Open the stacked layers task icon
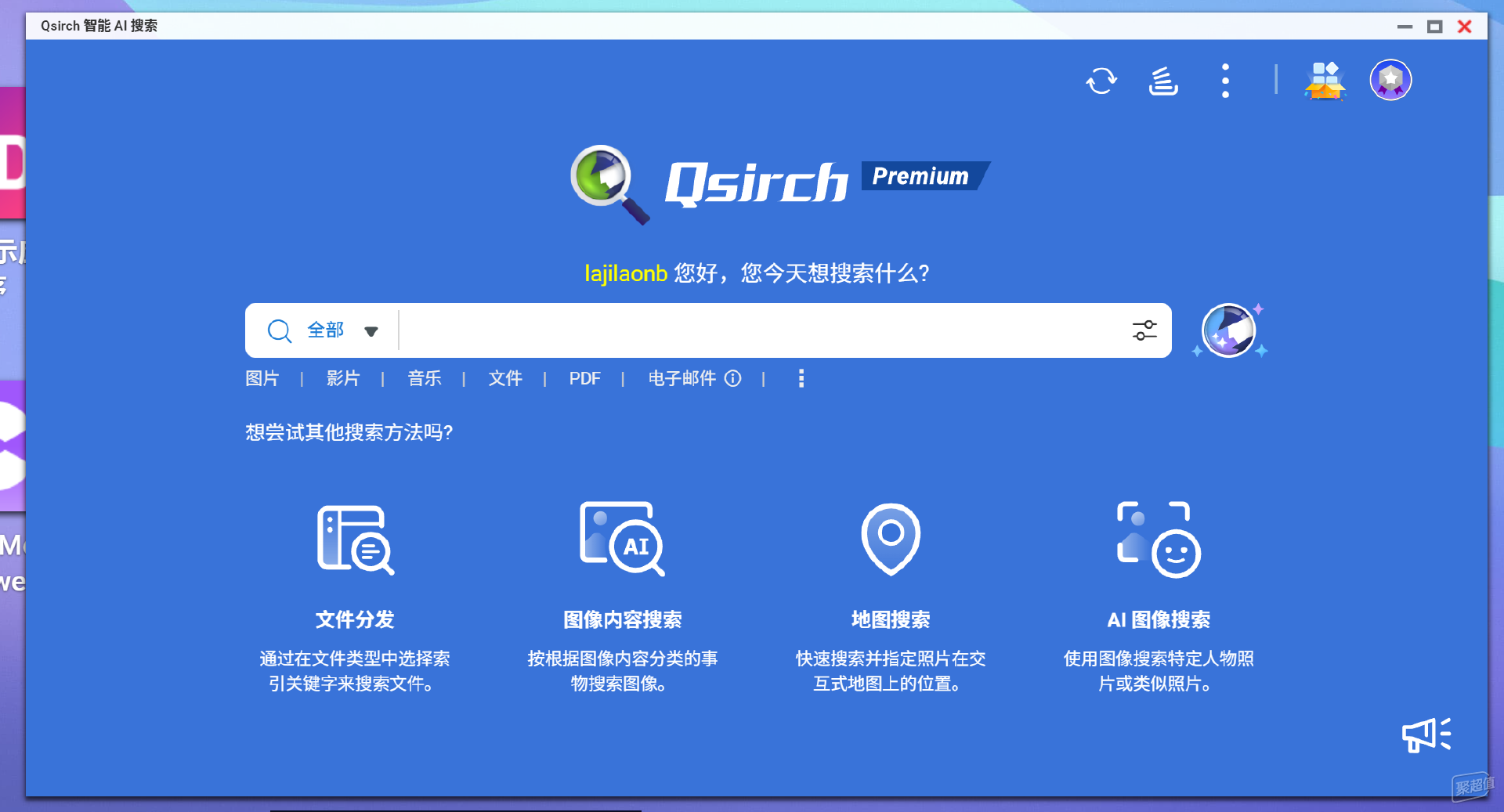Viewport: 1504px width, 812px height. point(1162,81)
